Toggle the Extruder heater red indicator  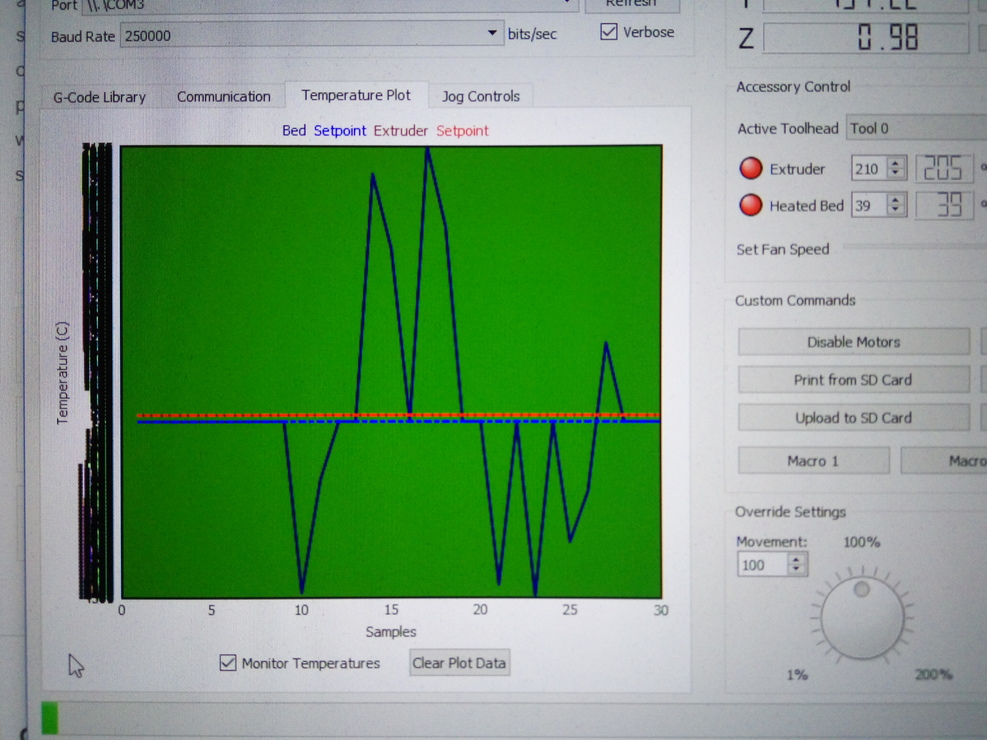[751, 169]
